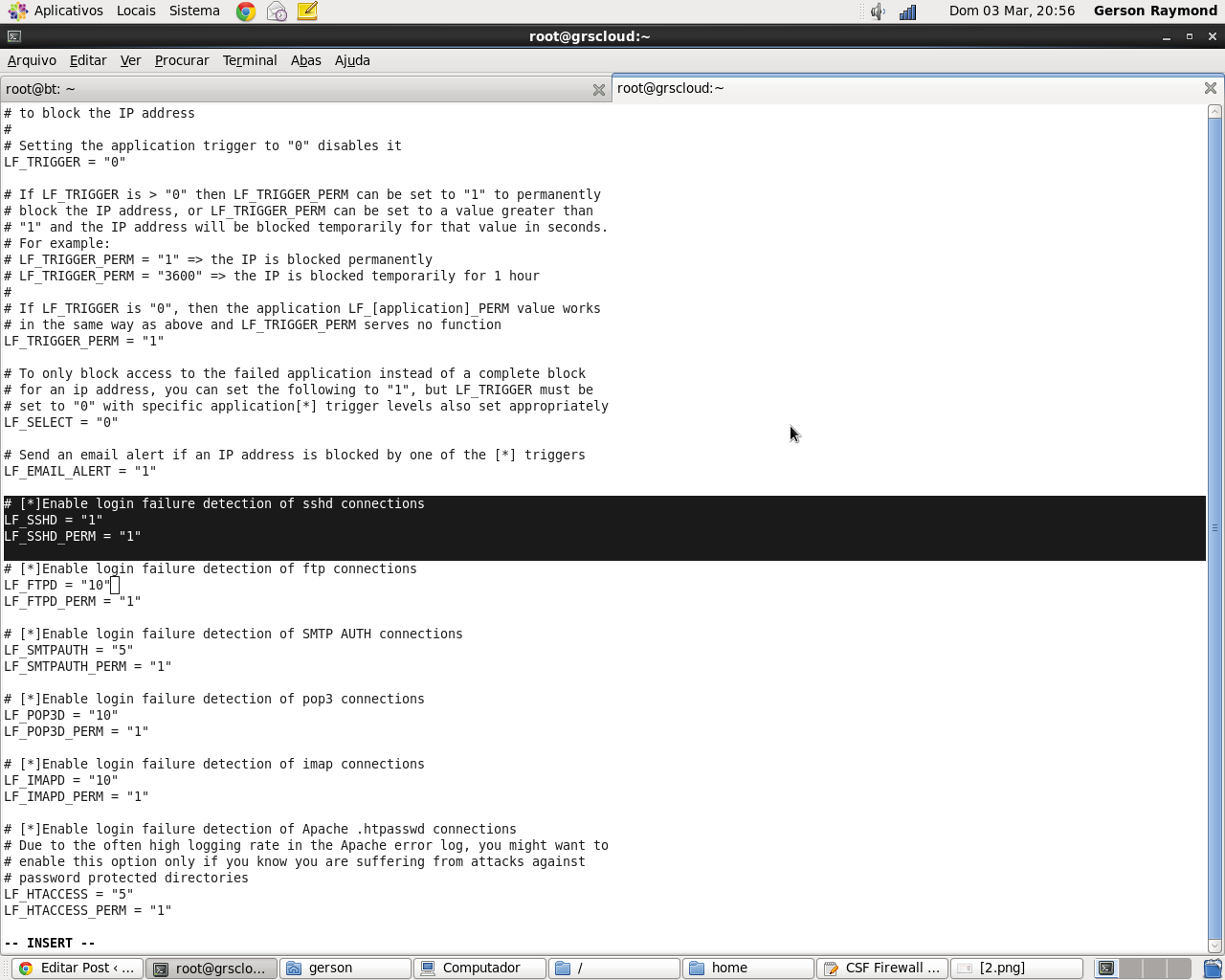Open the / folder window from taskbar
1225x980 pixels.
click(x=613, y=969)
